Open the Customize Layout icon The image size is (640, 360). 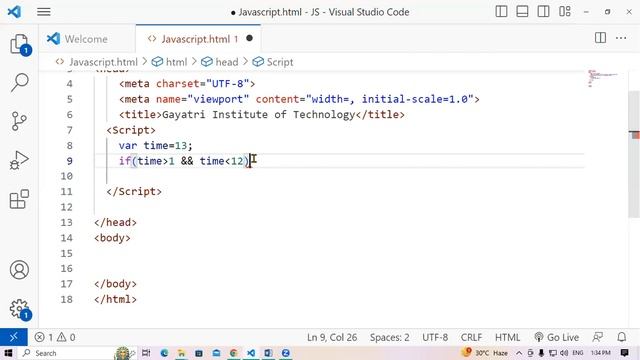(x=564, y=11)
